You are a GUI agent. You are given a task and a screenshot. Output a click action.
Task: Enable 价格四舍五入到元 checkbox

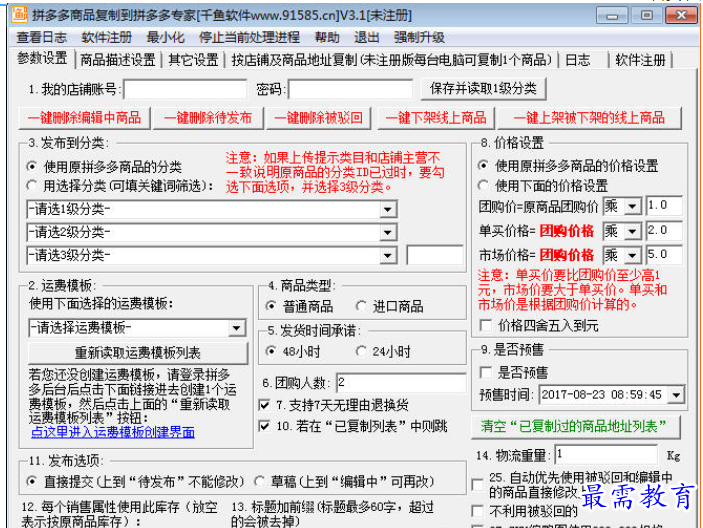tap(486, 325)
